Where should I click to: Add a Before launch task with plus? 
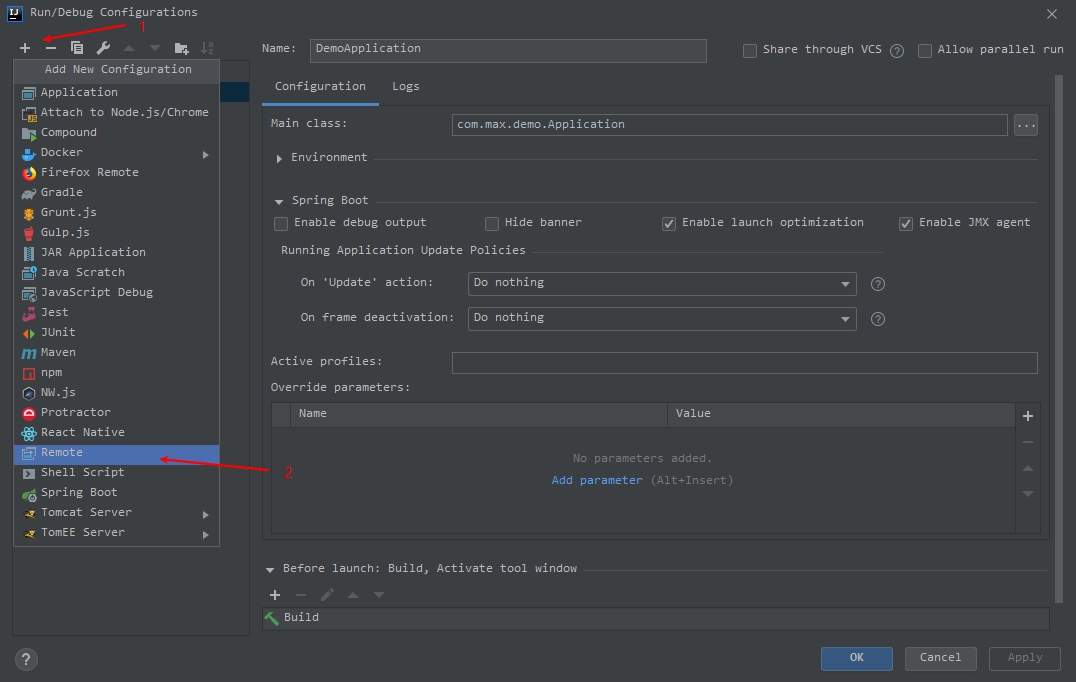[275, 595]
